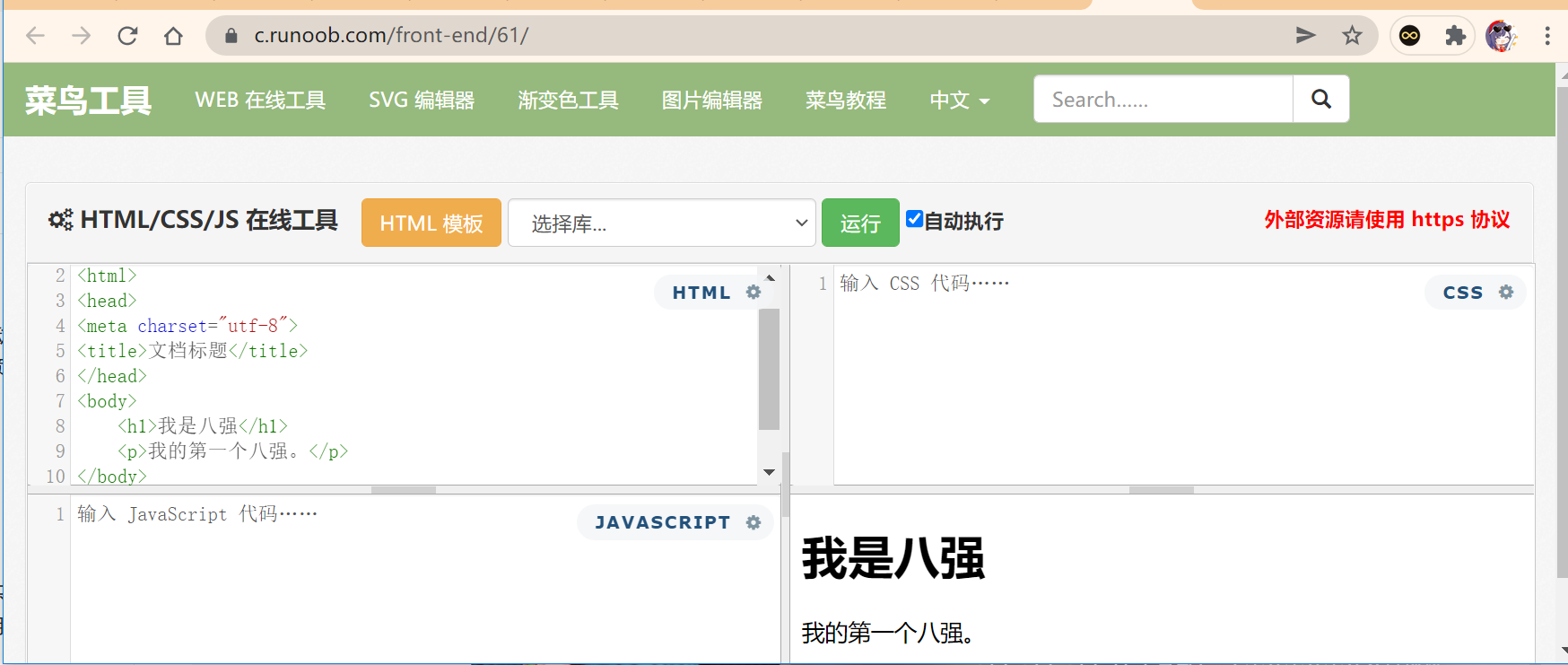
Task: Go back to the previous page
Action: (x=35, y=36)
